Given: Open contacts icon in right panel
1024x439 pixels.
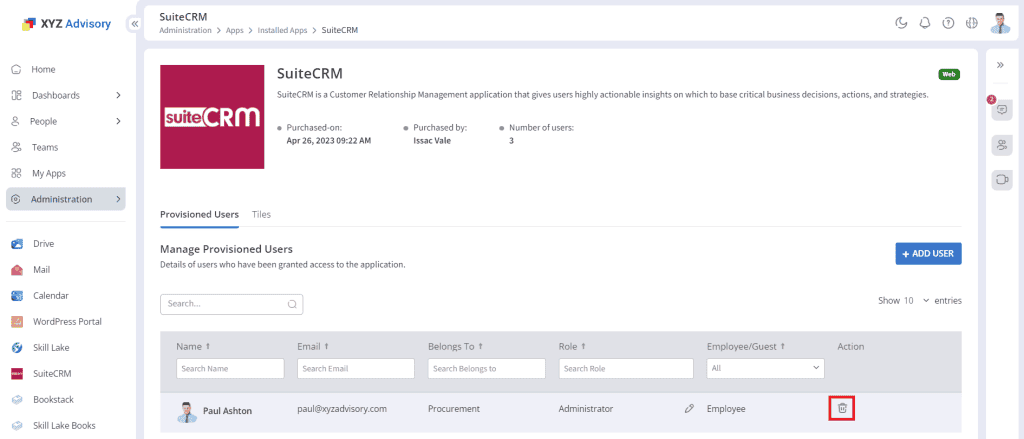Looking at the screenshot, I should pos(1001,145).
